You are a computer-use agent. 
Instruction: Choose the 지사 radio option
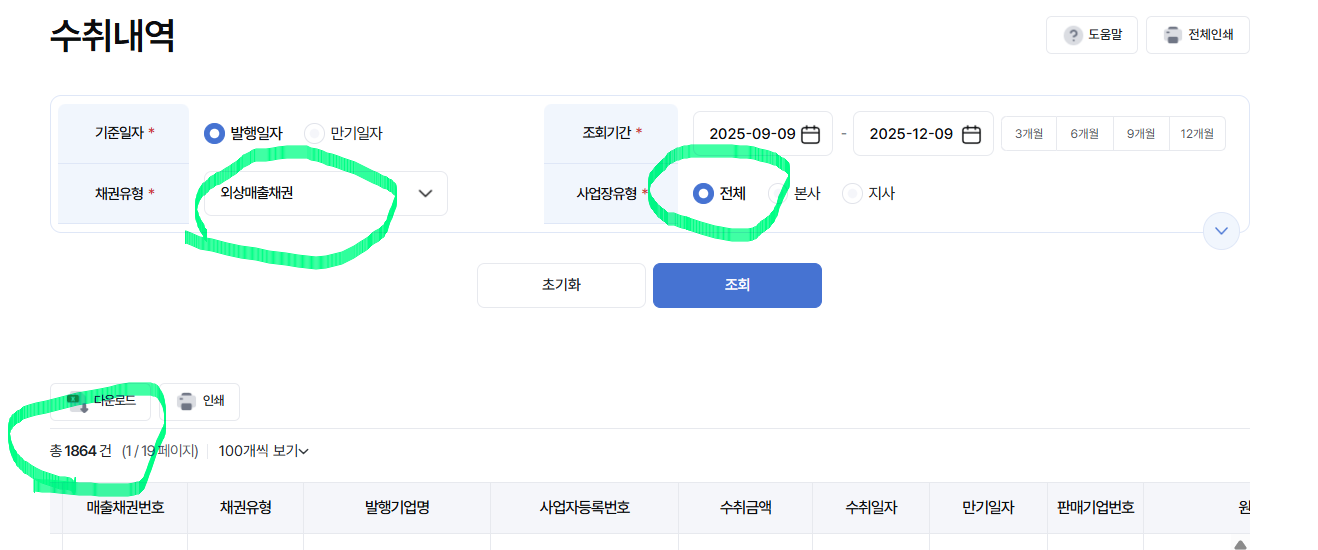[x=852, y=194]
